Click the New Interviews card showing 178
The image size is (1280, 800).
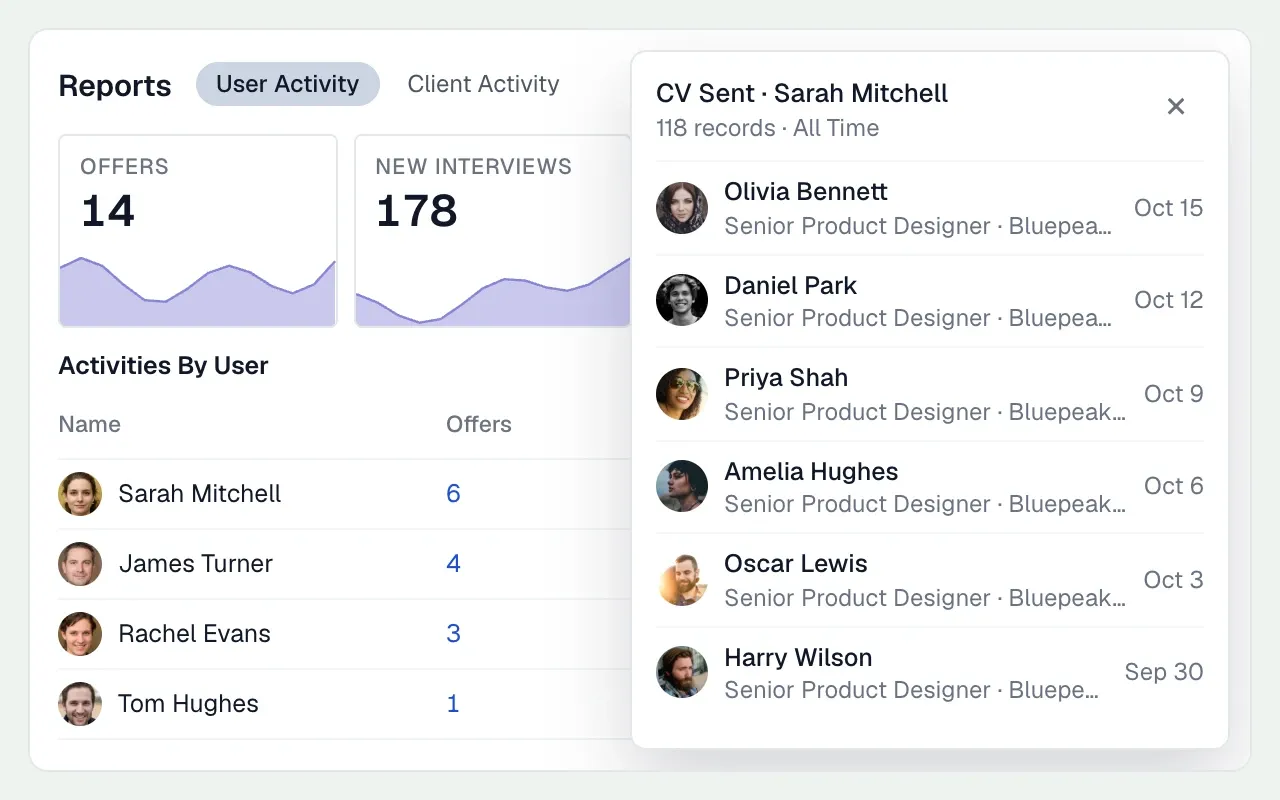pos(493,231)
